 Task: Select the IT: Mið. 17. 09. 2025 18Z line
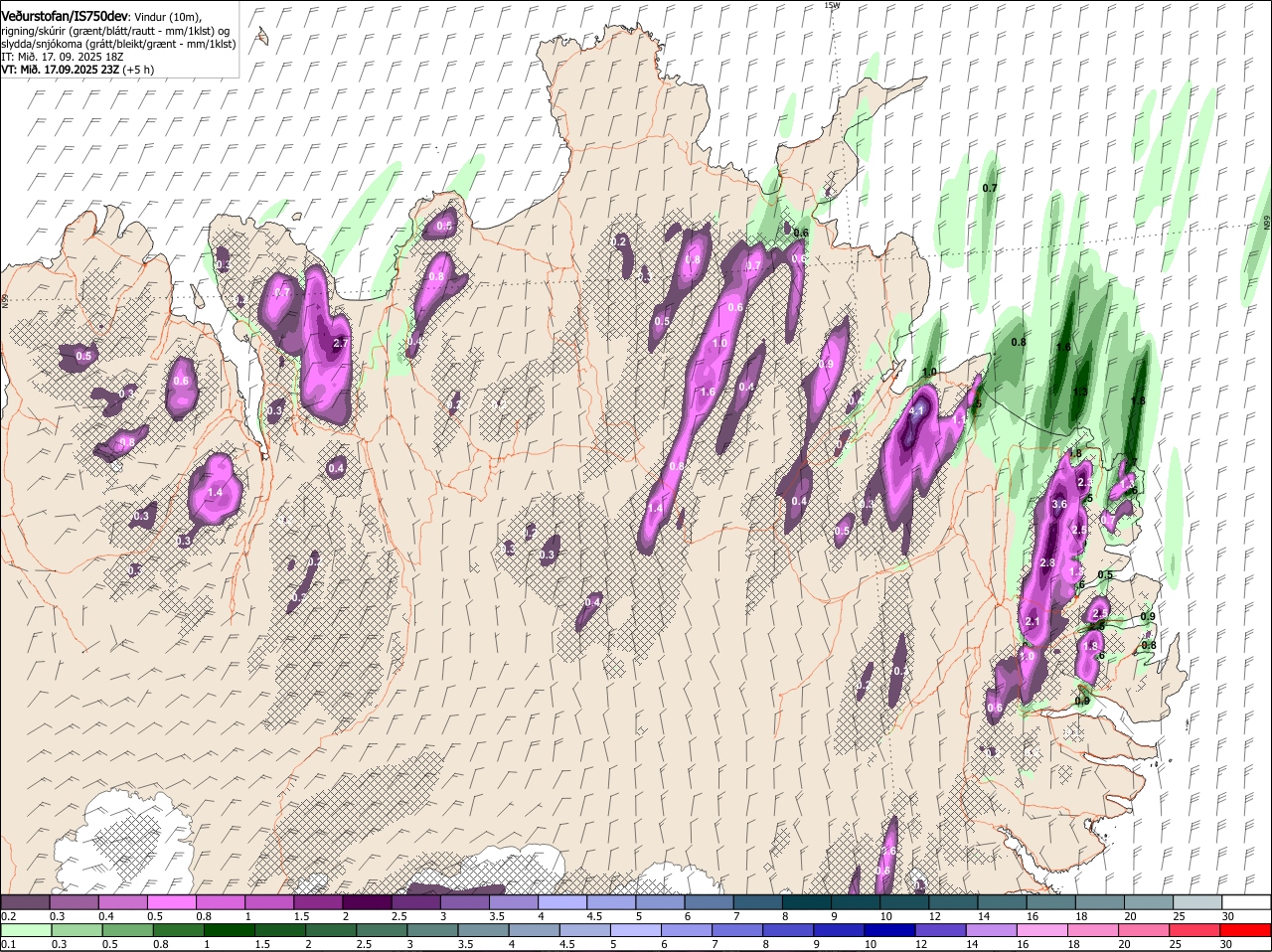click(x=62, y=58)
